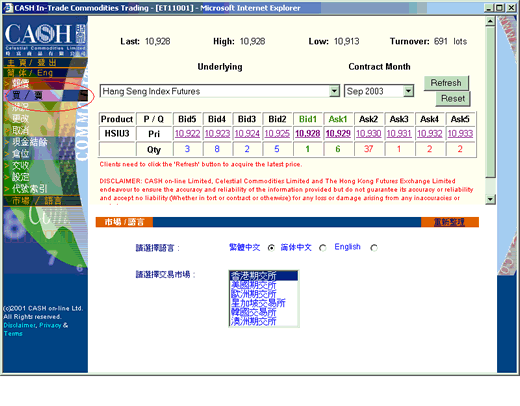Click the Ask5 price 10,933

tap(460, 134)
